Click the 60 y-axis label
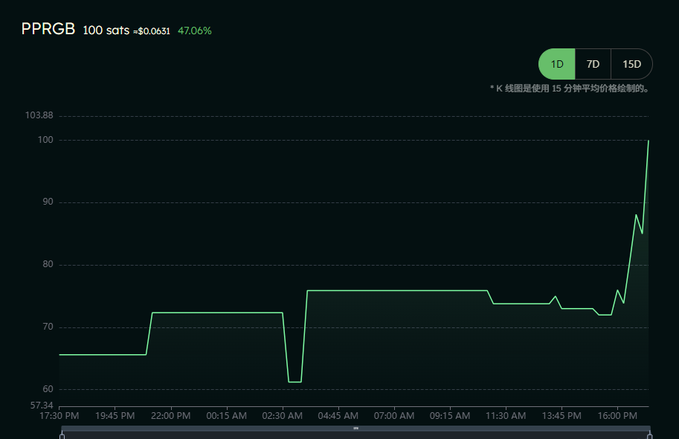 coord(48,389)
